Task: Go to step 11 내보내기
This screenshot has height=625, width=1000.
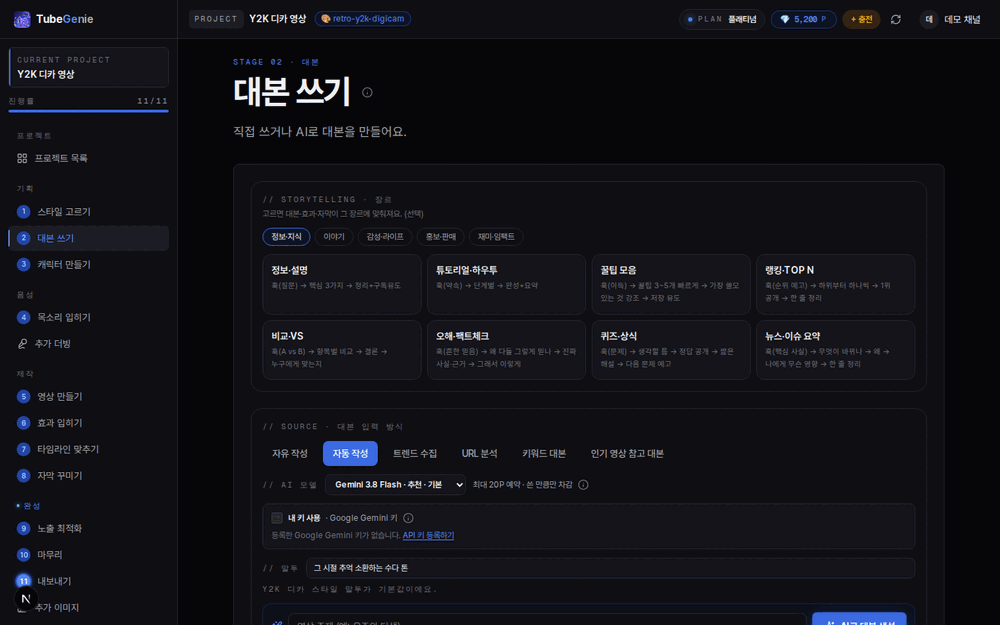Action: click(89, 581)
